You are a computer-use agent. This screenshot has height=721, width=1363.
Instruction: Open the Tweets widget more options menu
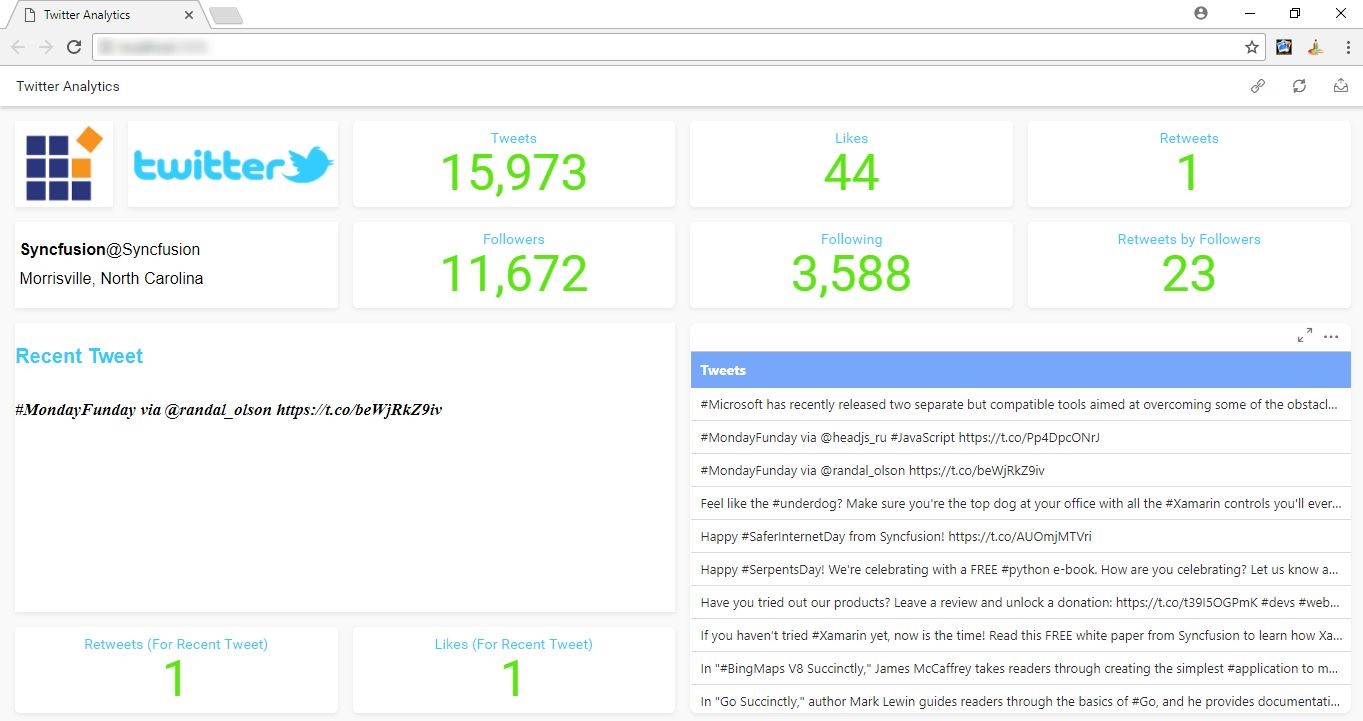(x=1331, y=336)
